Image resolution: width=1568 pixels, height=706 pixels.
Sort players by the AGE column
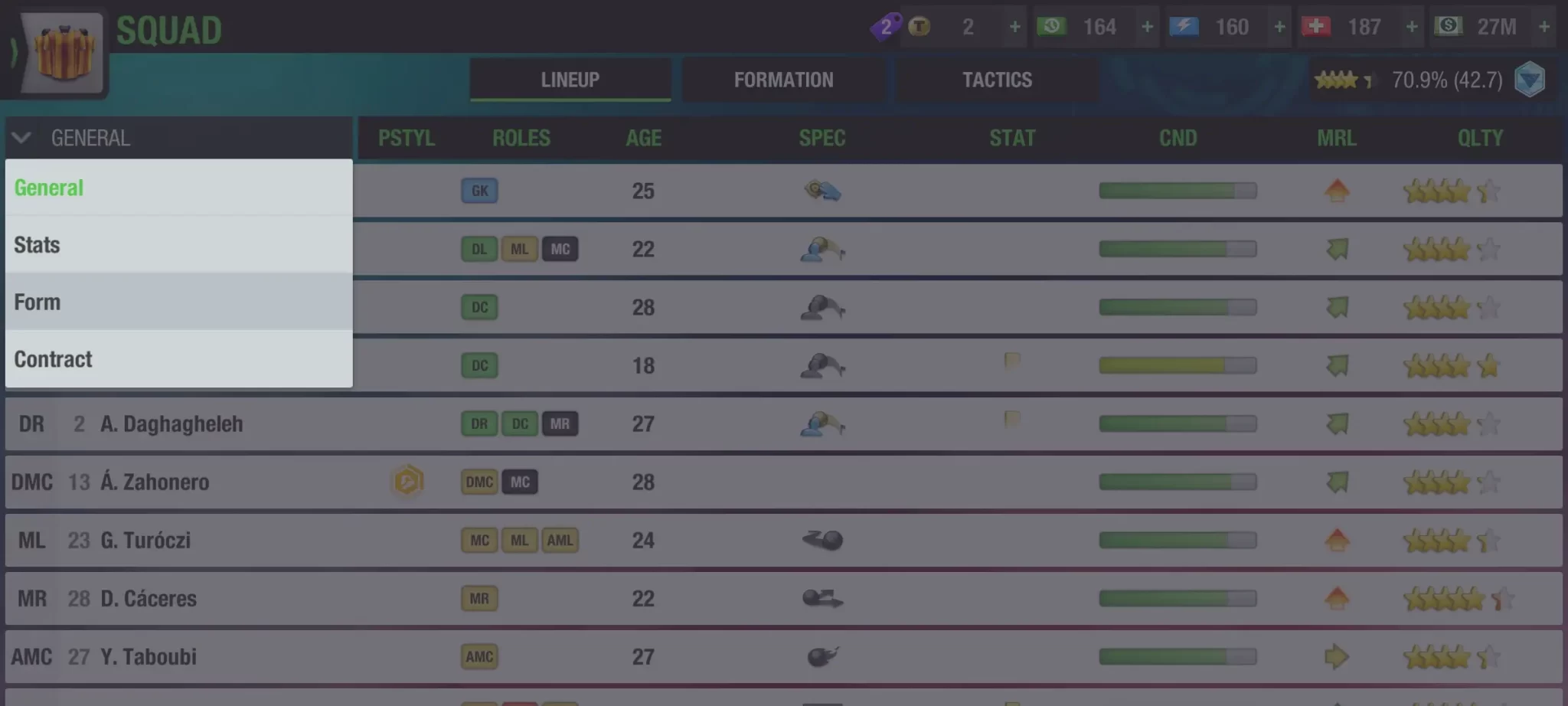tap(643, 138)
